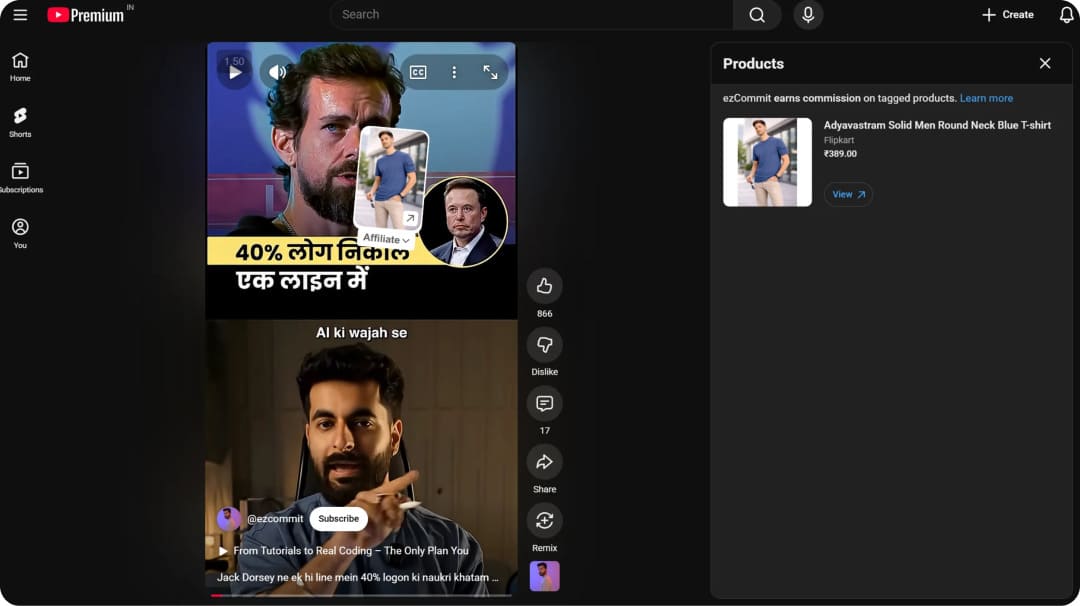Focus the Search input field

(x=532, y=14)
